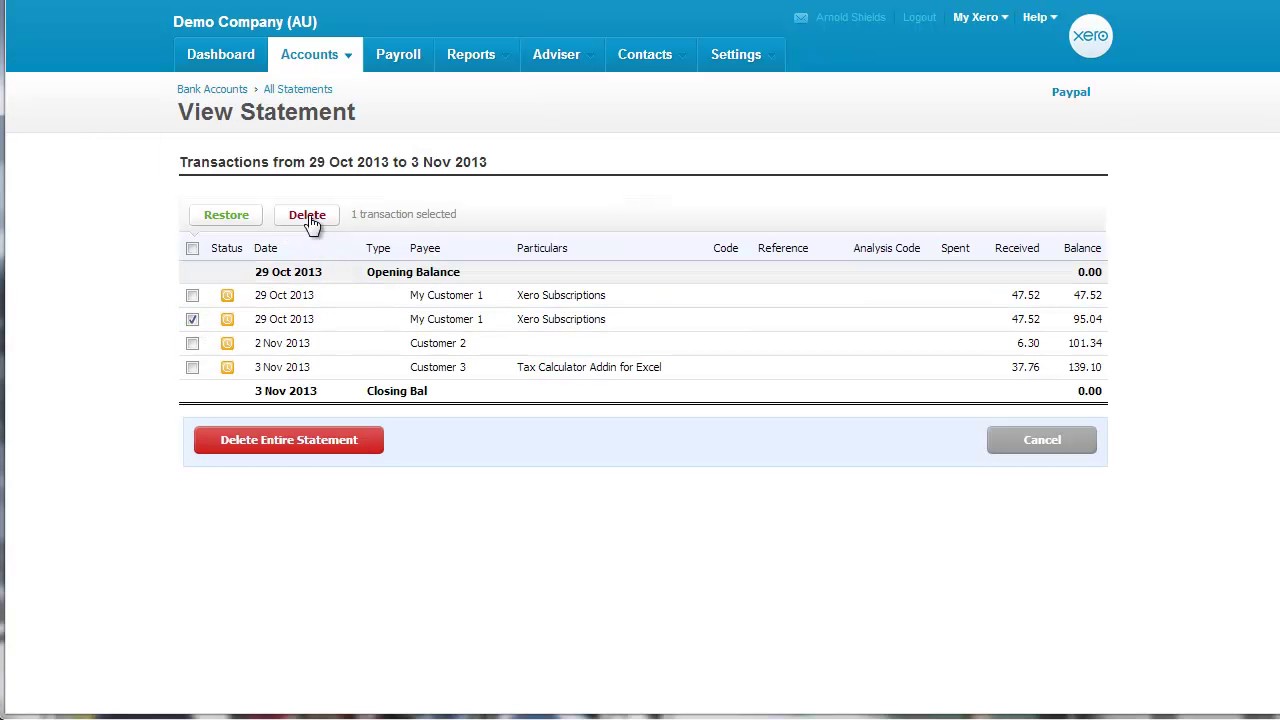The width and height of the screenshot is (1280, 720).
Task: Click status icon of Customer 2 row
Action: pos(227,343)
